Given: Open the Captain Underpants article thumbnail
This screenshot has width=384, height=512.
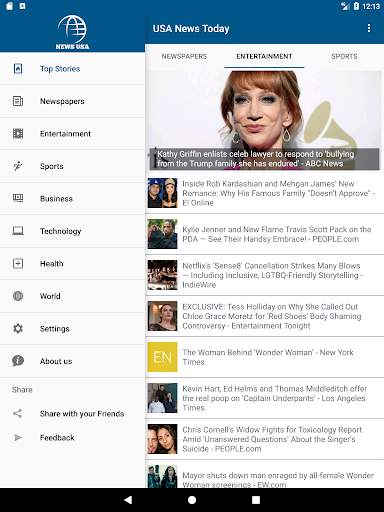Looking at the screenshot, I should [x=162, y=398].
